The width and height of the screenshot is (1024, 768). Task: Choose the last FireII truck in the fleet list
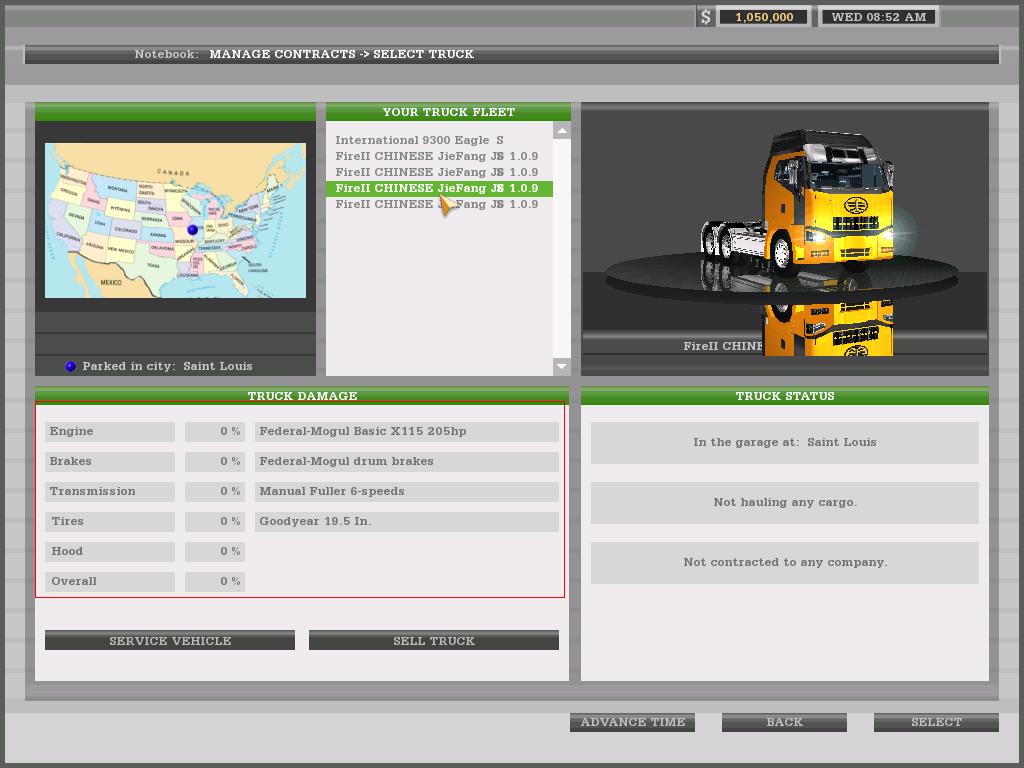436,204
